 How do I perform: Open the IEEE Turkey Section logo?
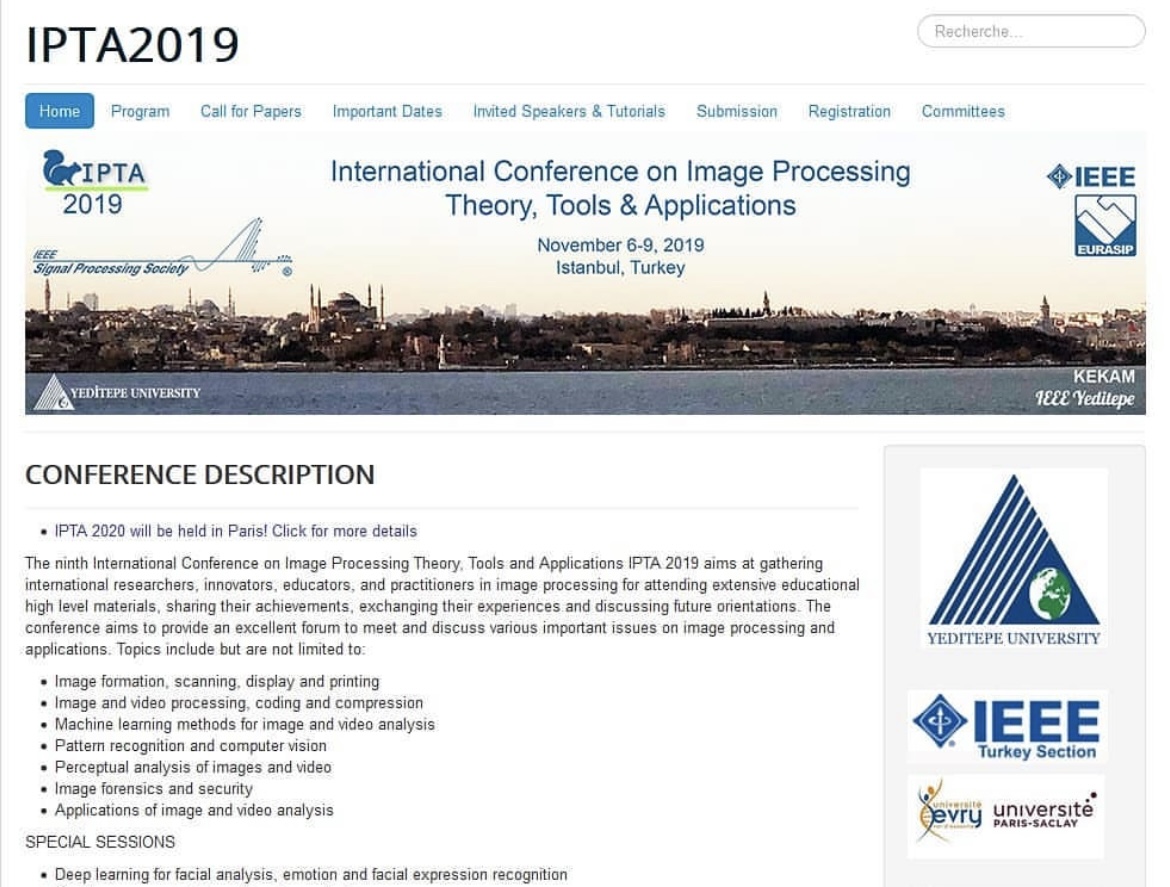click(x=1005, y=727)
